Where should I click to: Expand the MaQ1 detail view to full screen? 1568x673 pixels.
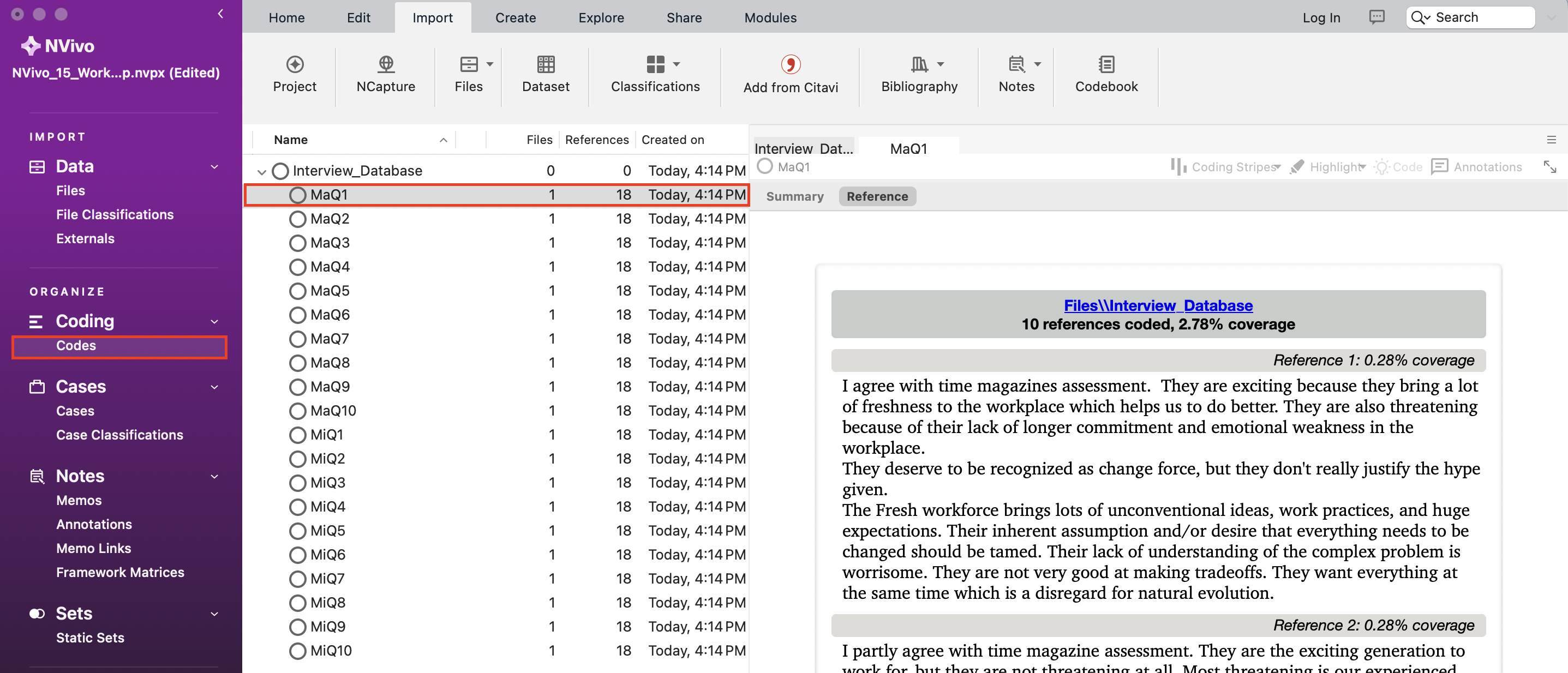tap(1549, 167)
